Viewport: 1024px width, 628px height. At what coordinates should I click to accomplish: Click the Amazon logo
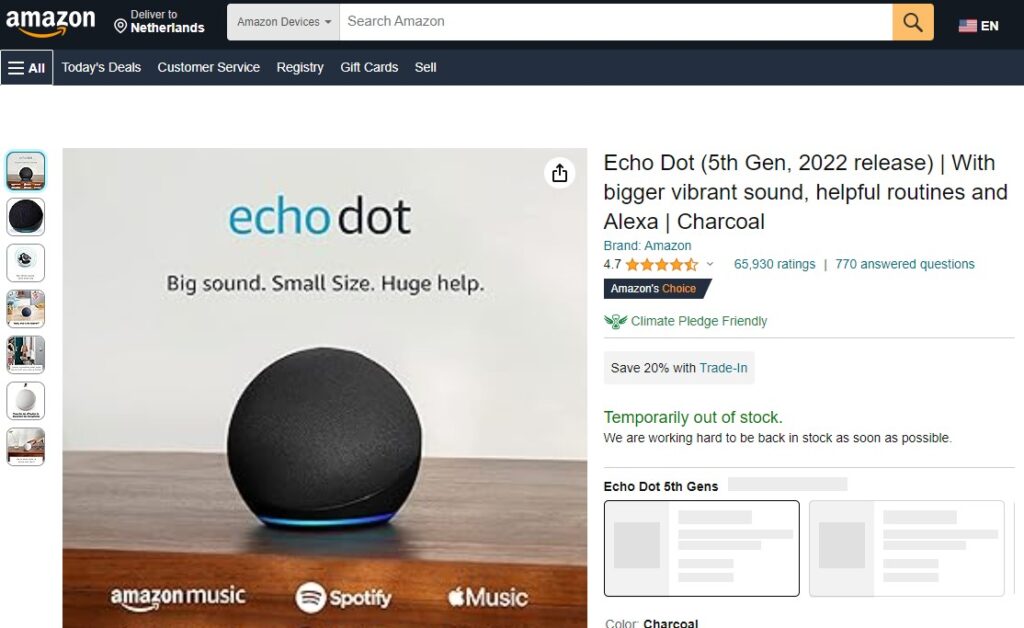click(x=50, y=22)
